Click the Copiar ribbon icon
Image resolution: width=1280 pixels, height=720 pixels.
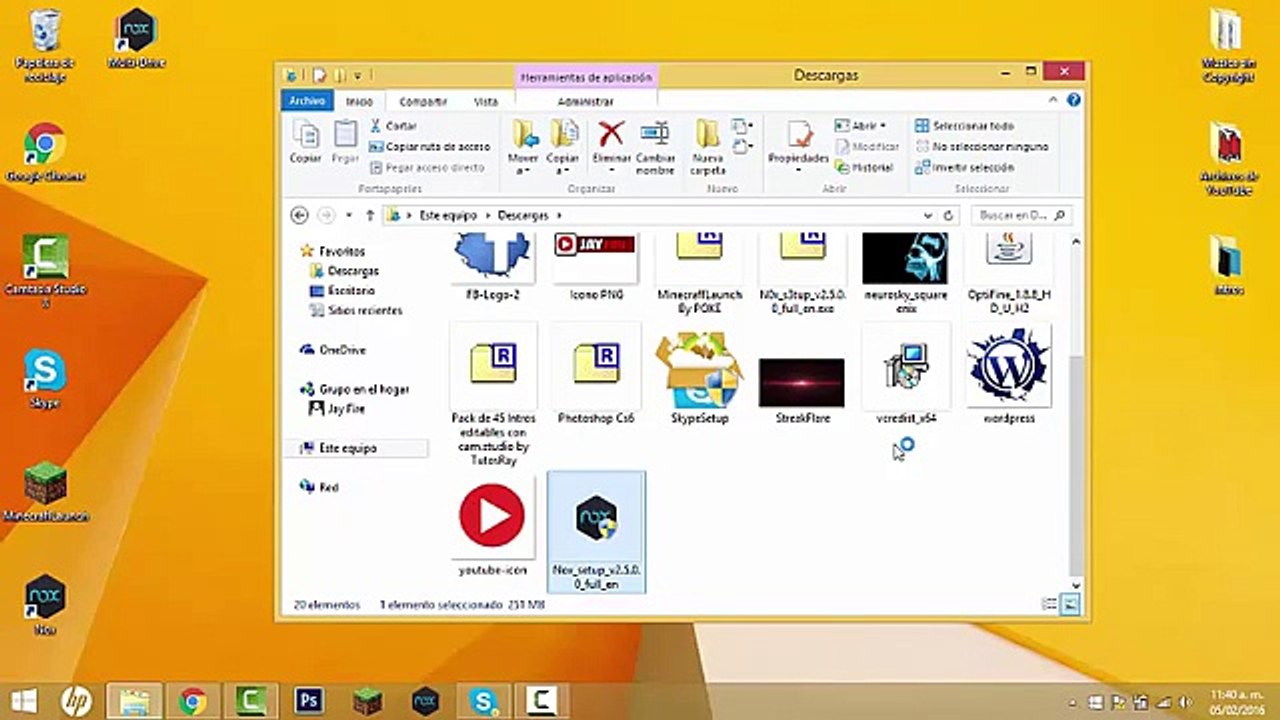305,140
